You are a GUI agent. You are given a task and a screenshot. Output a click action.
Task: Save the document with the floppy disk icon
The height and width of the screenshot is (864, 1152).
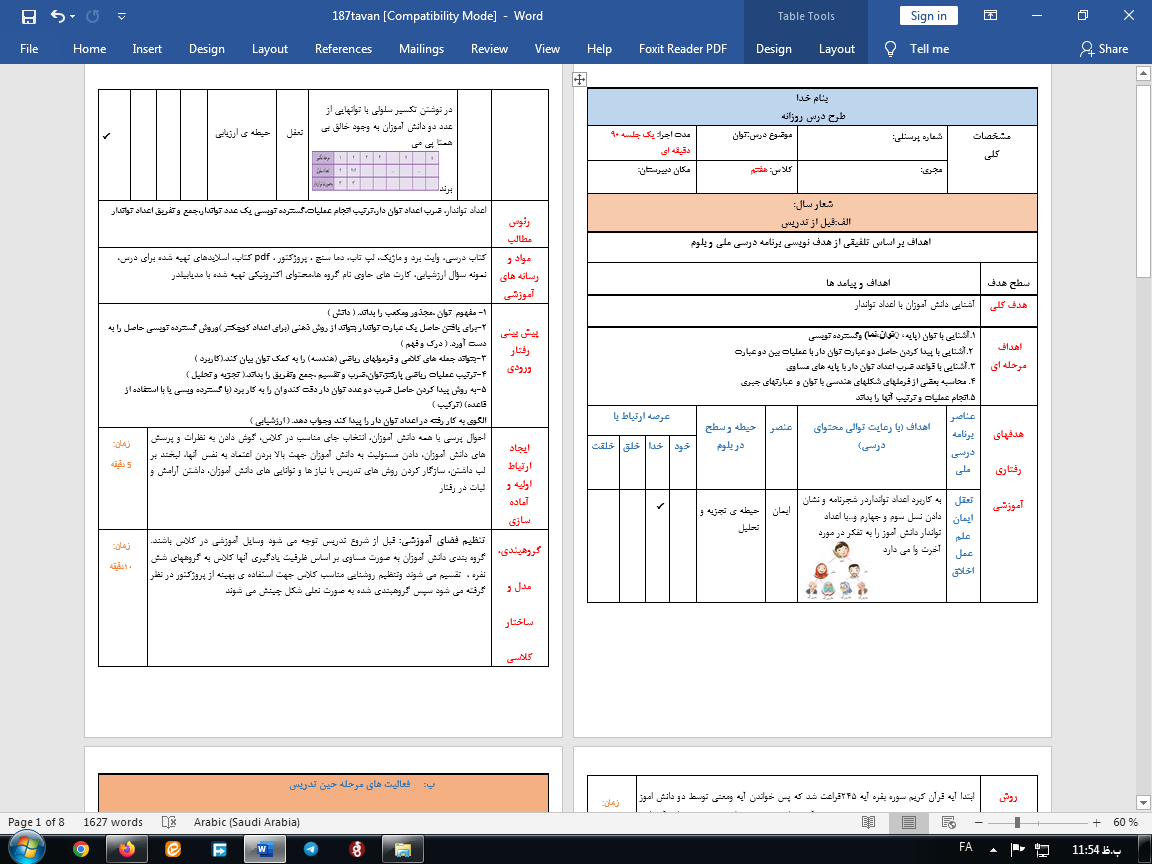point(29,16)
